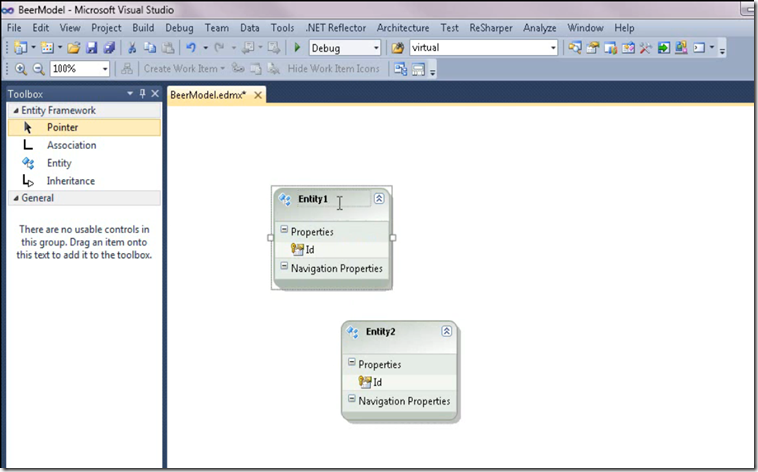
Task: Open the .NET Reflector menu
Action: [x=335, y=28]
